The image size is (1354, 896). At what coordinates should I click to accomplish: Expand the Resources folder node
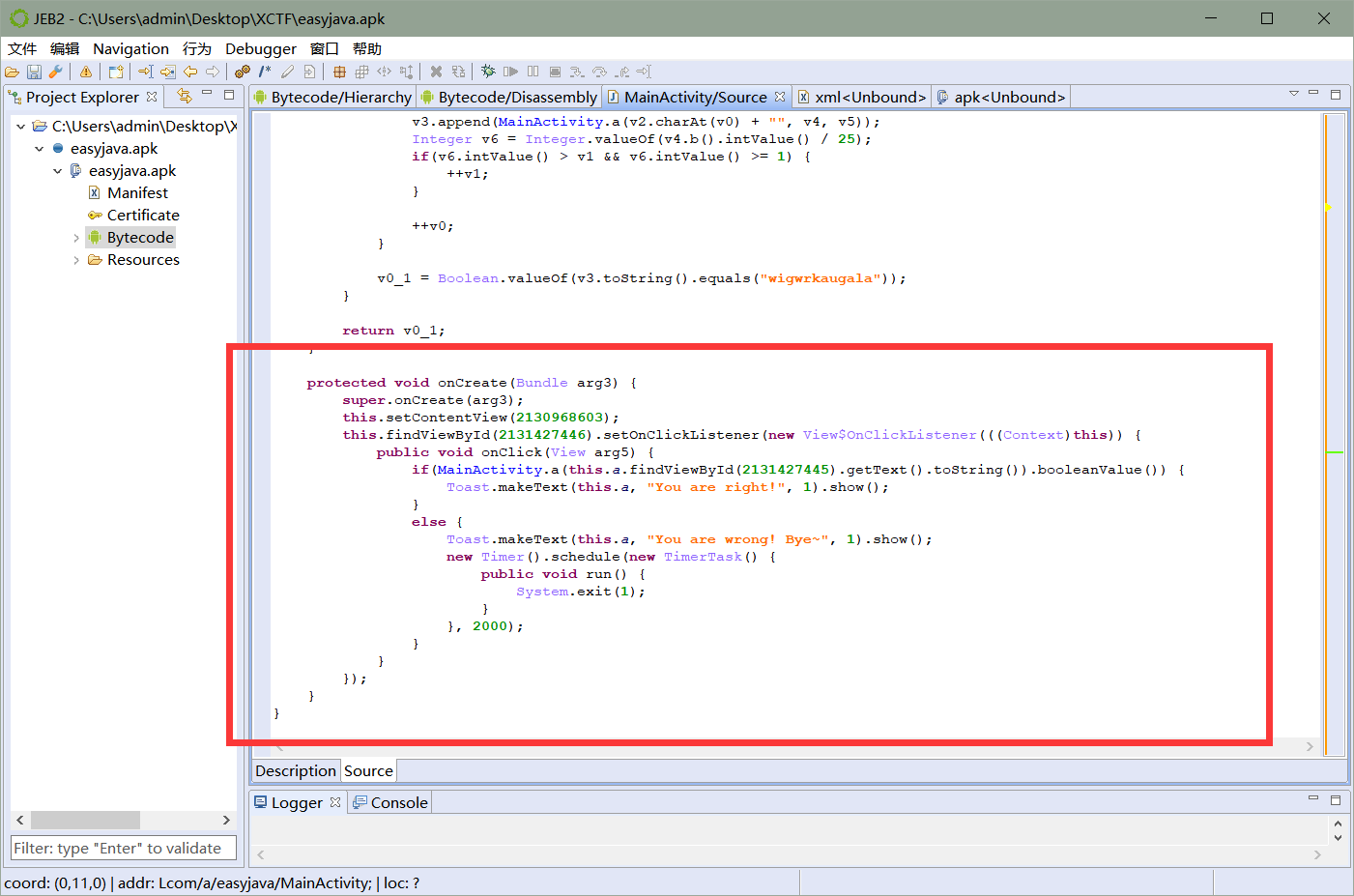point(76,259)
